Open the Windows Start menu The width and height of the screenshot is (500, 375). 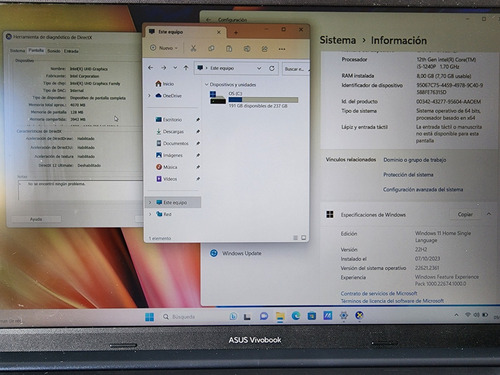click(x=150, y=317)
